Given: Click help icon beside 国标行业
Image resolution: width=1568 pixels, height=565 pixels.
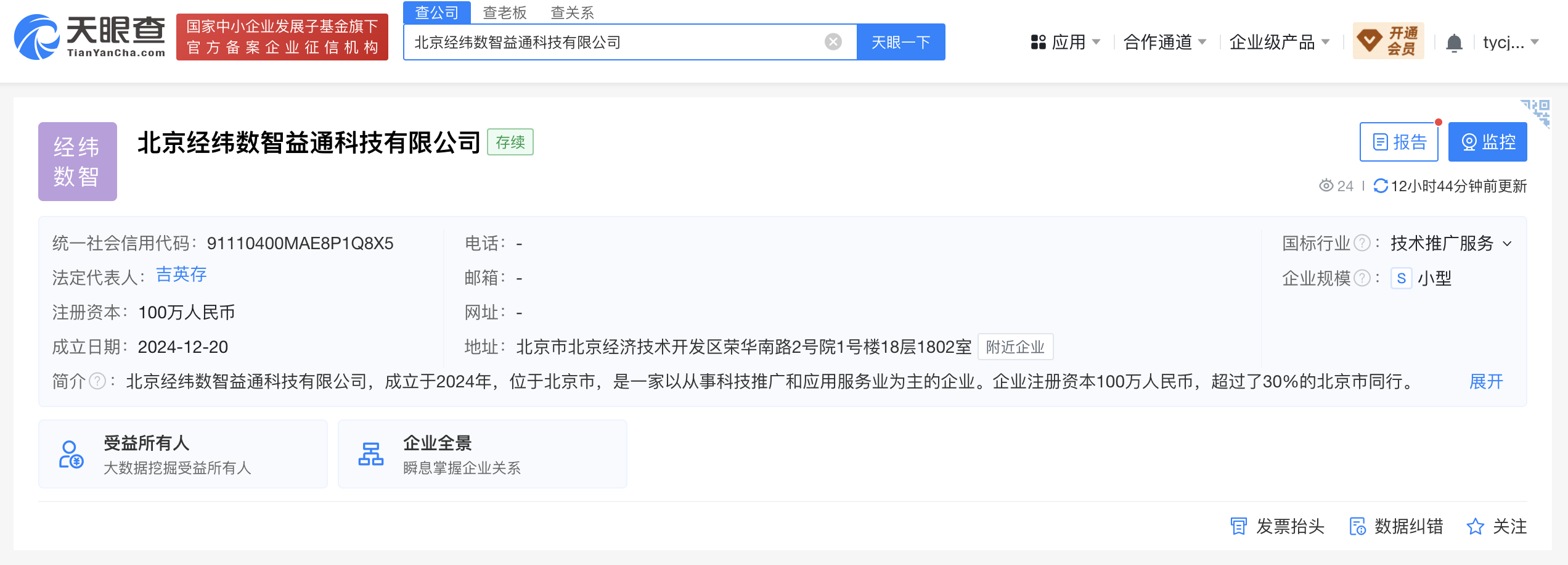Looking at the screenshot, I should [x=1362, y=244].
